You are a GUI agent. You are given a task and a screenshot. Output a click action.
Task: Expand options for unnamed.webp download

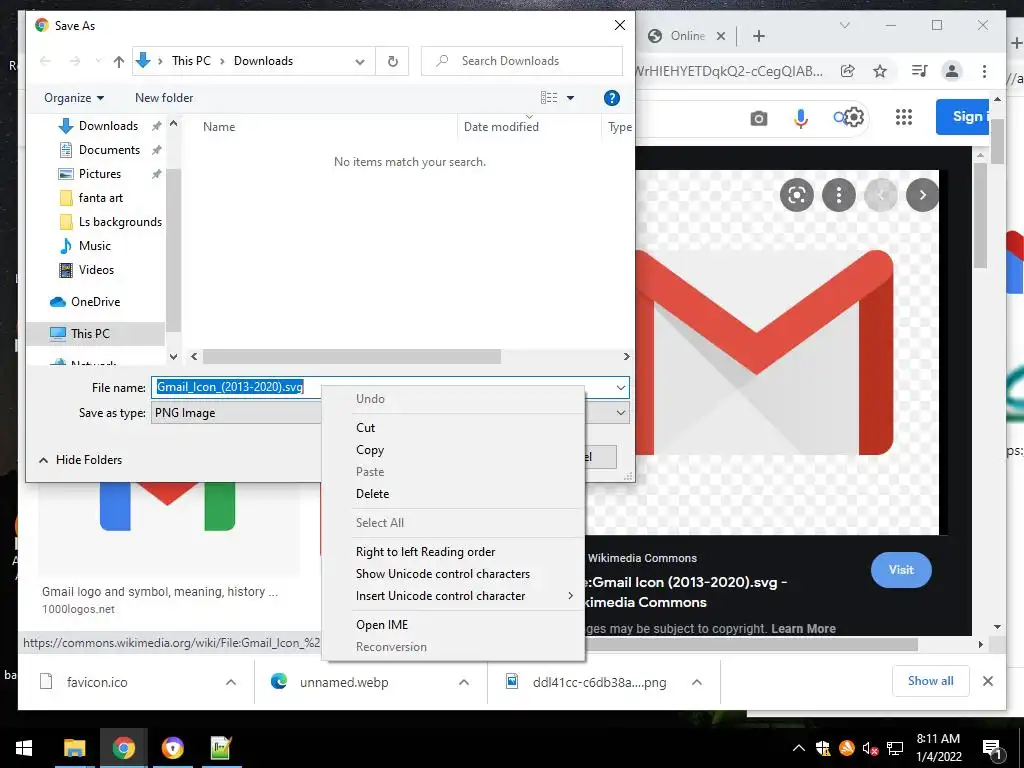(464, 682)
